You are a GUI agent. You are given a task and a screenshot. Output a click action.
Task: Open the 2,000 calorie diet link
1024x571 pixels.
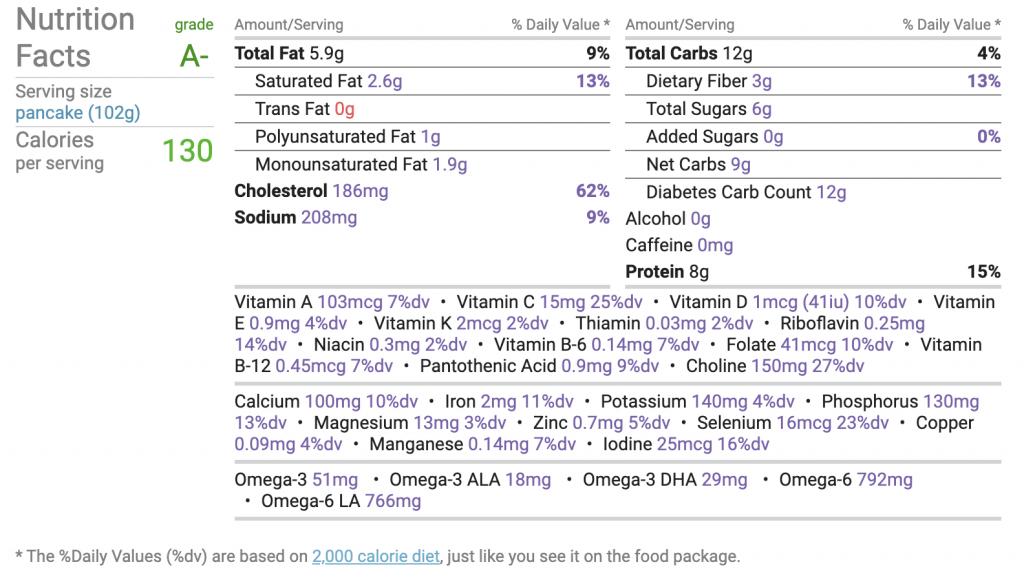pyautogui.click(x=376, y=556)
